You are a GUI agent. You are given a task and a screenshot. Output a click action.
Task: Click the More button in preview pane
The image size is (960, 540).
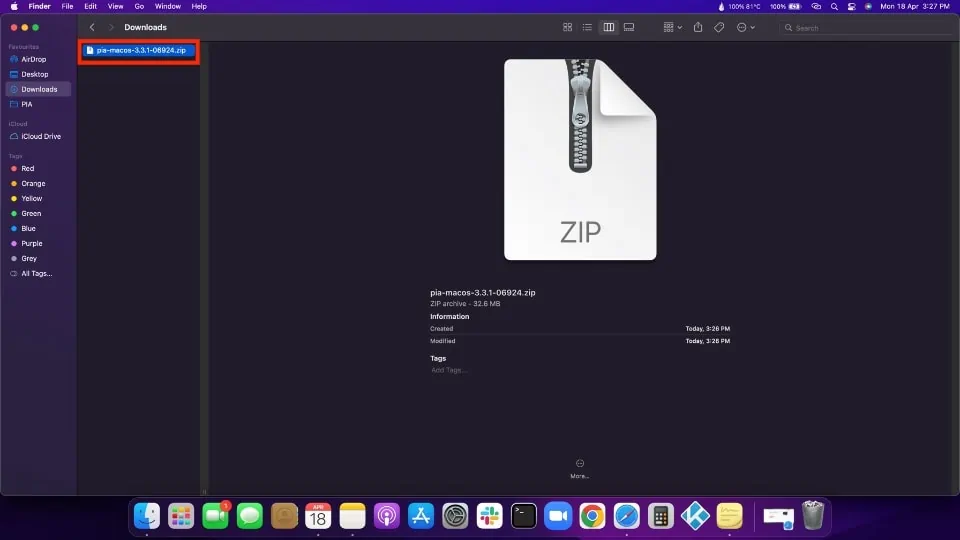click(580, 468)
